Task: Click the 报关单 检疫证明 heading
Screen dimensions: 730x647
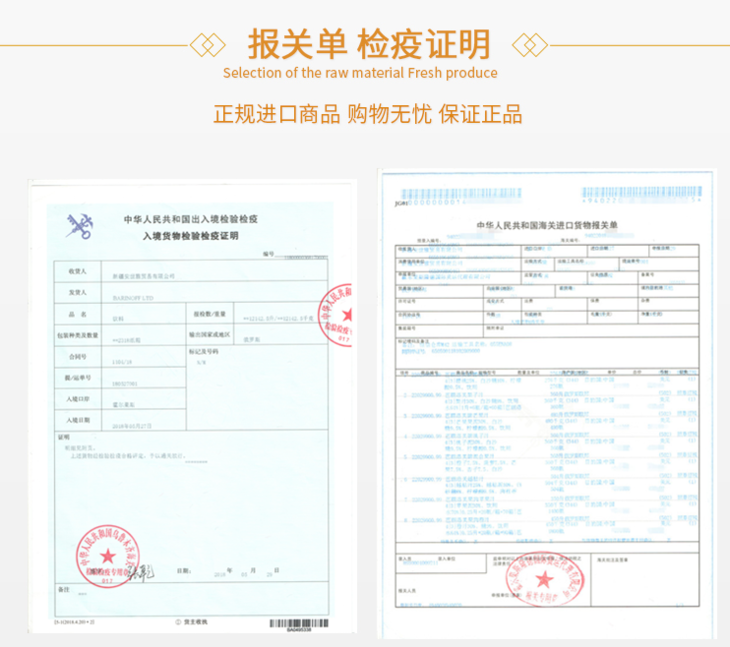Action: [366, 45]
